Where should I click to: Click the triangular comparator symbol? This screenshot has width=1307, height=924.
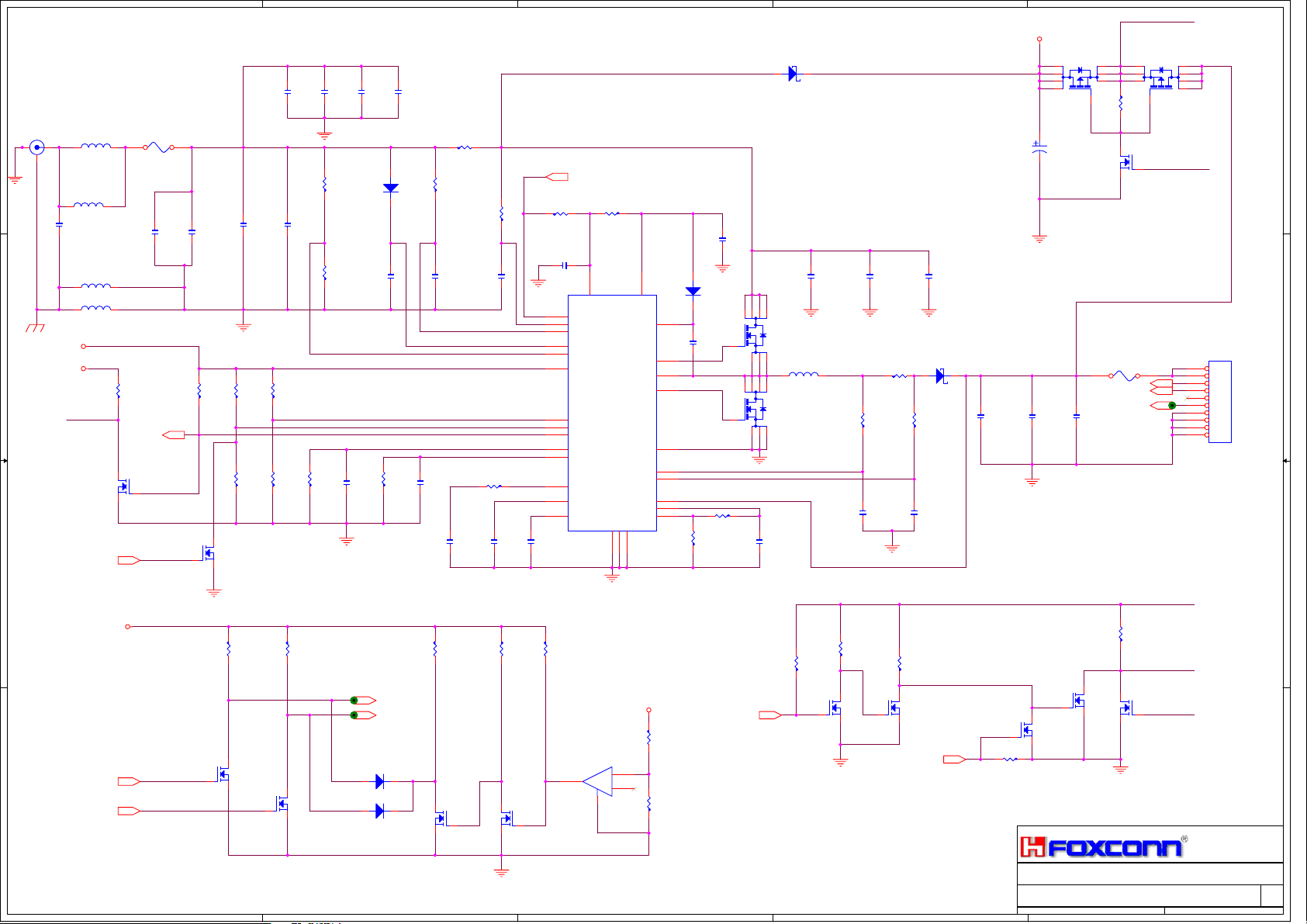(599, 781)
